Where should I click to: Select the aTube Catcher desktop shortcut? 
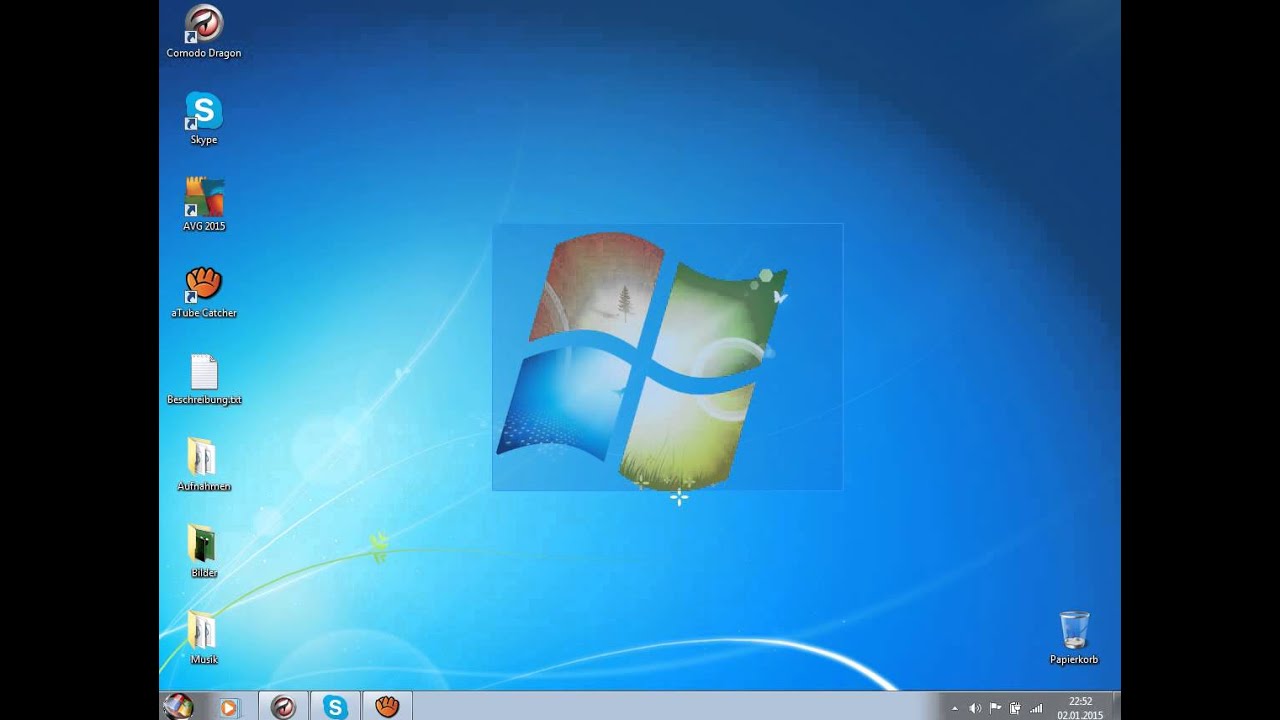click(x=204, y=292)
